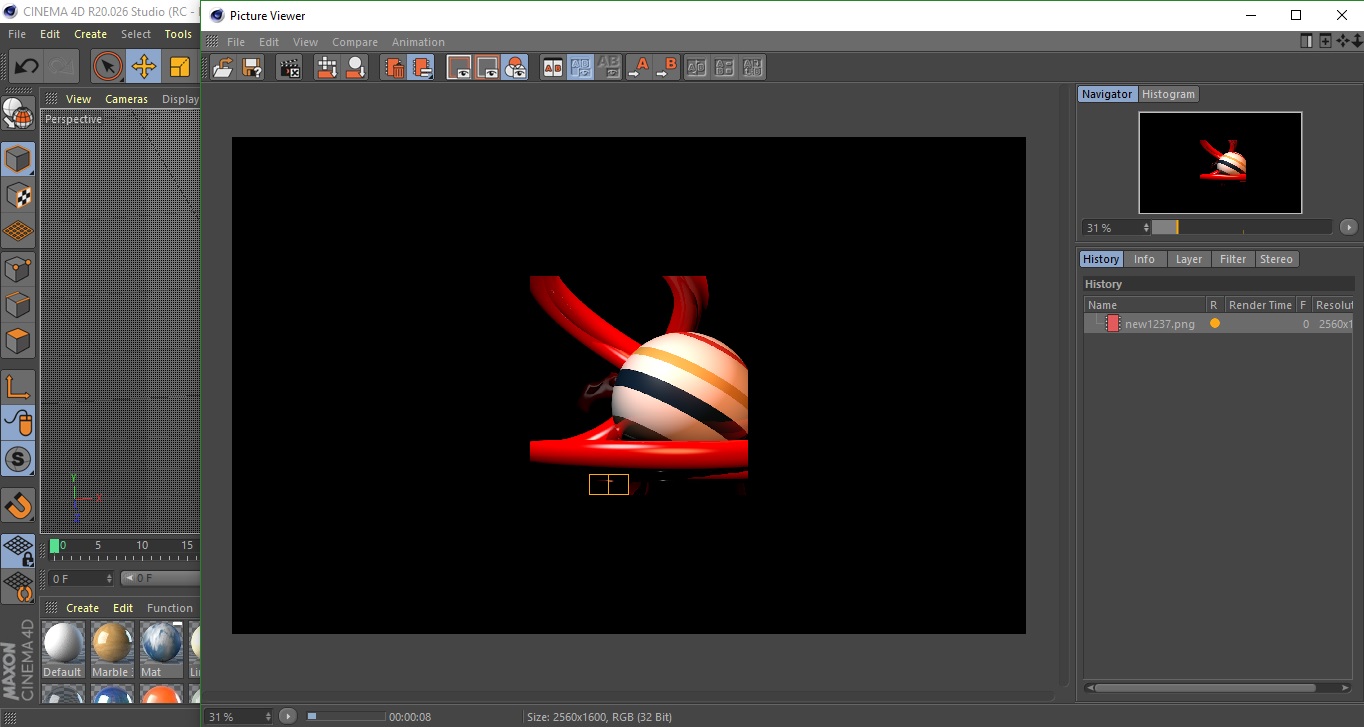The height and width of the screenshot is (727, 1364).
Task: Click the Marble material thumbnail
Action: 111,643
